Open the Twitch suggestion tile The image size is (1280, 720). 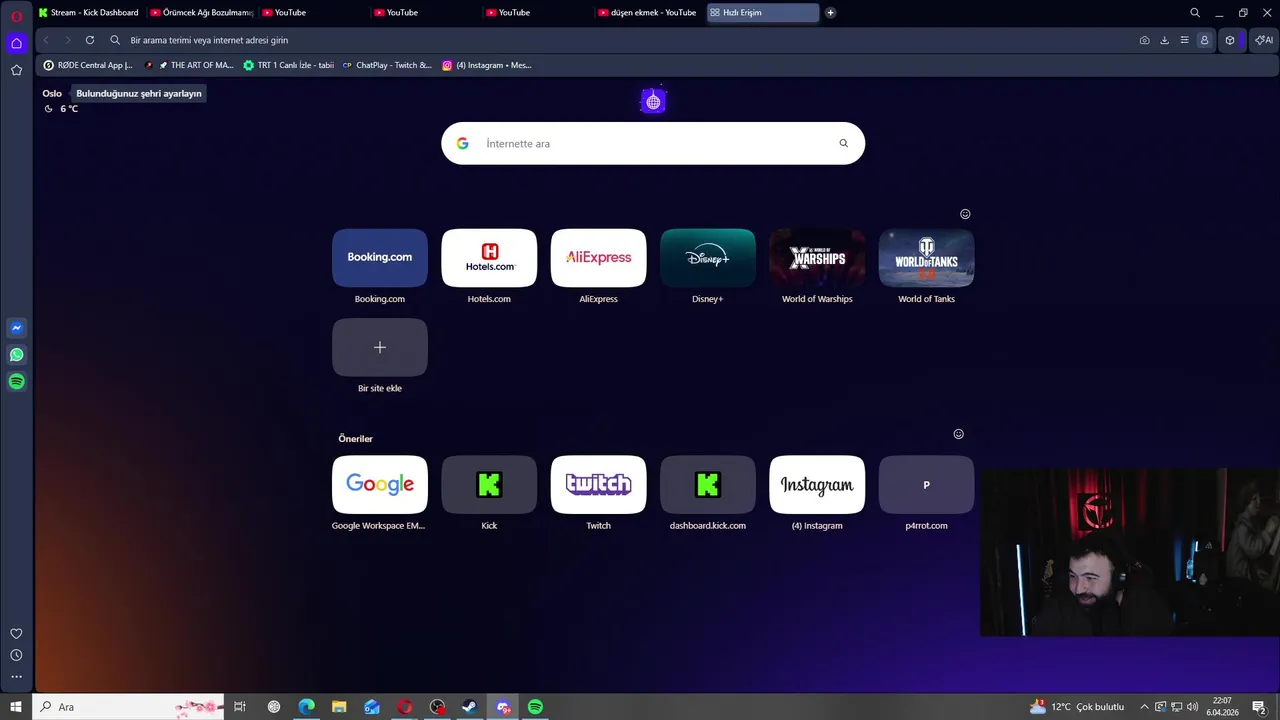[x=598, y=485]
